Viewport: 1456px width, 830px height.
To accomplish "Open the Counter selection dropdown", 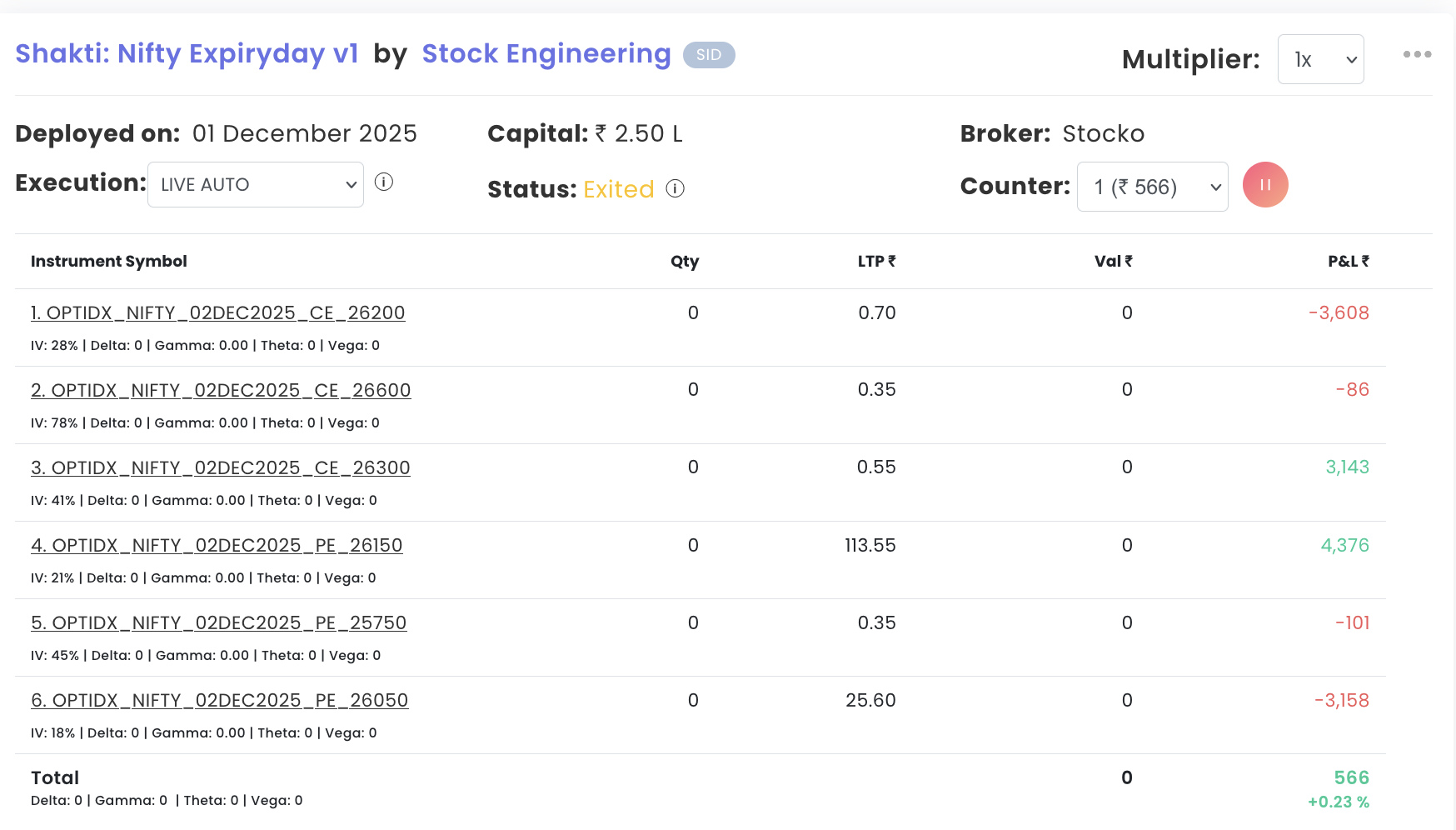I will point(1152,187).
